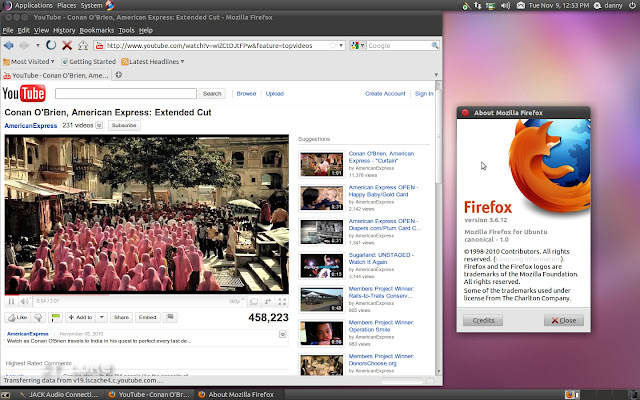Expand the Latest Headlines feed dropdown

(153, 62)
